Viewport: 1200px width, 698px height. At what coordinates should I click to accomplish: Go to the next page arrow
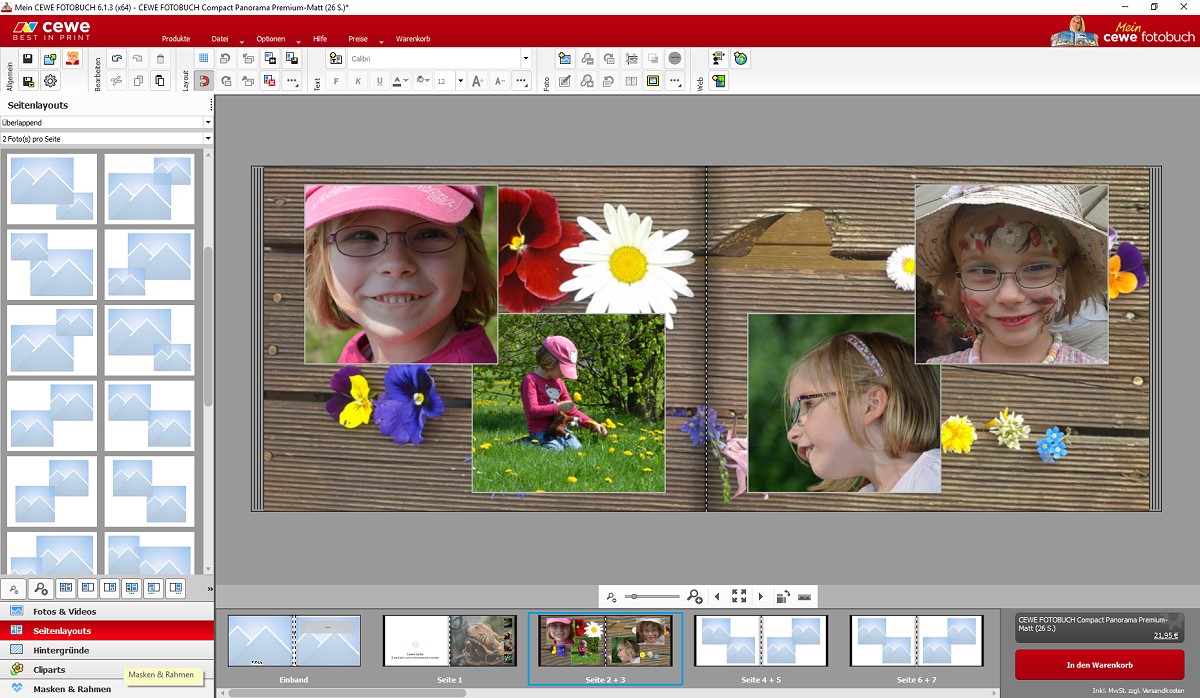pyautogui.click(x=761, y=597)
